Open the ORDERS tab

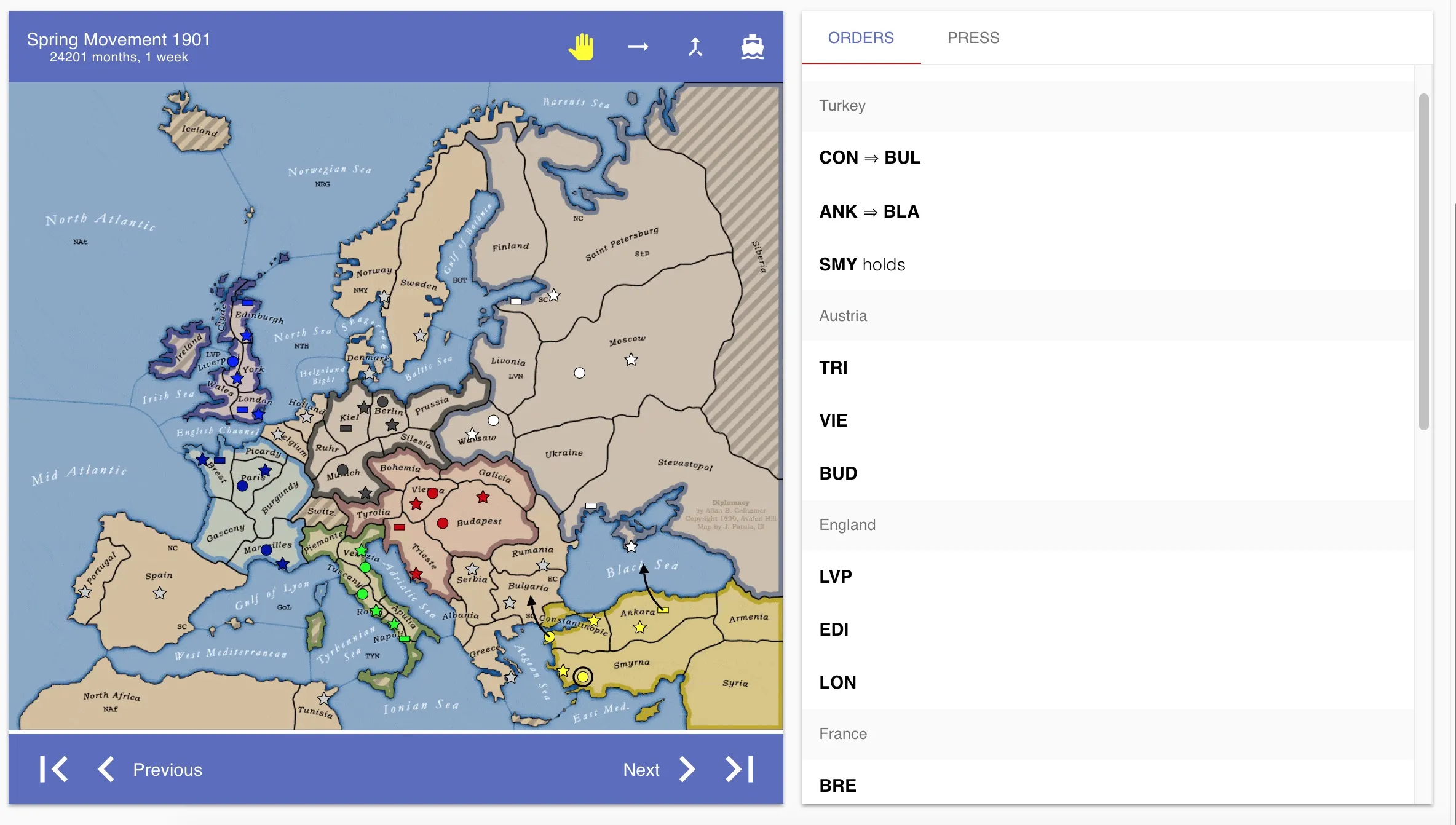click(x=860, y=37)
